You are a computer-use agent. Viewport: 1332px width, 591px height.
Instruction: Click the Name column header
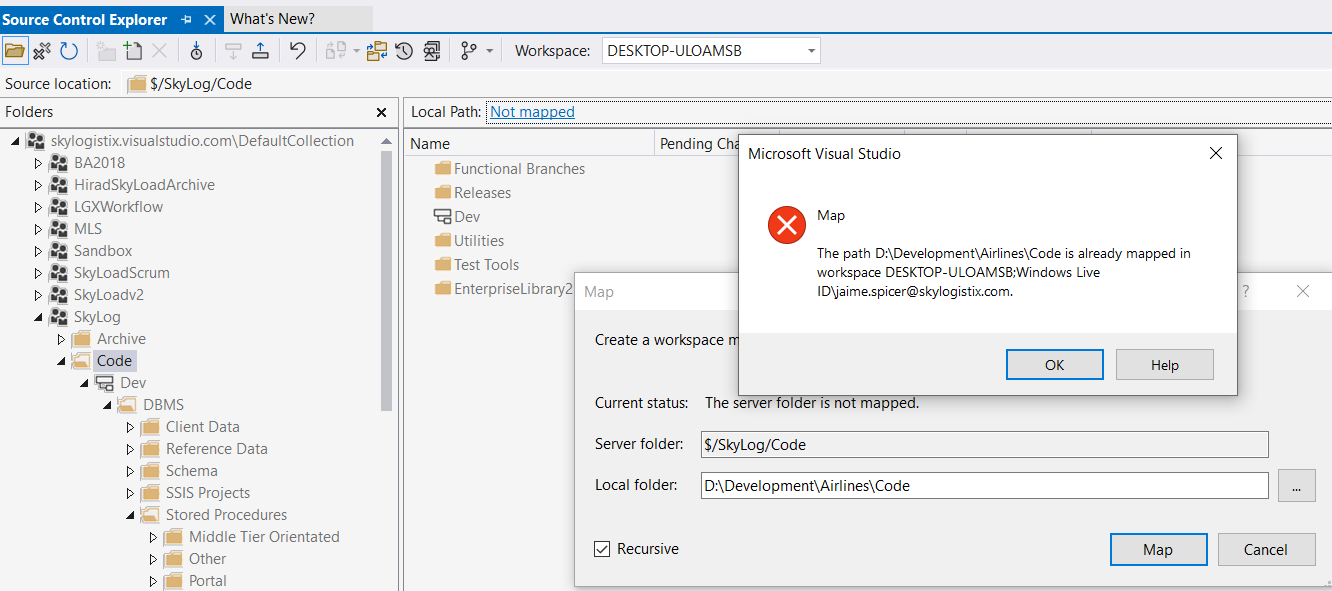click(530, 144)
